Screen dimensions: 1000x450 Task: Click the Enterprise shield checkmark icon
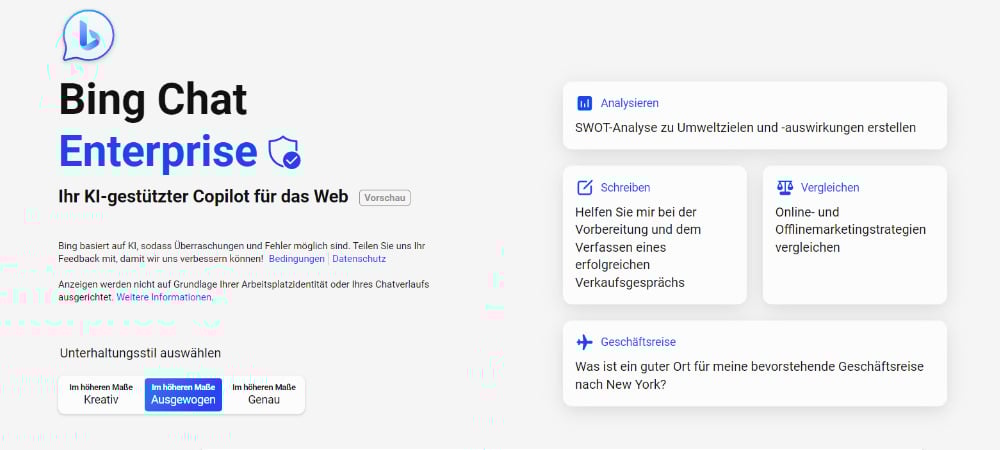coord(284,152)
